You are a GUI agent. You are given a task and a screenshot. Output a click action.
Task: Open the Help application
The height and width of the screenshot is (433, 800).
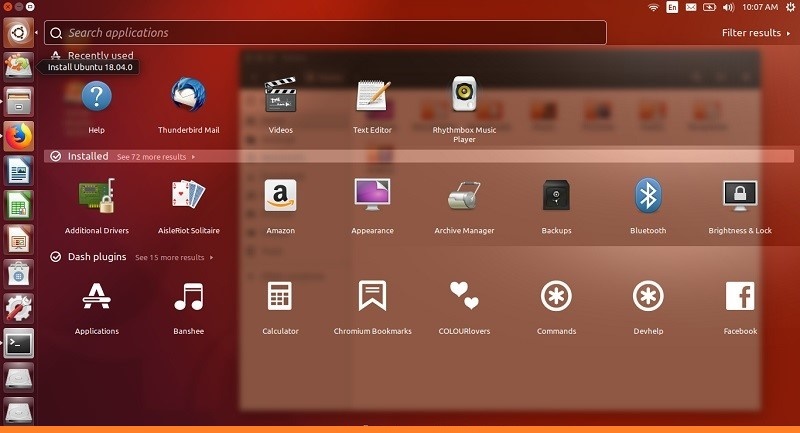pos(96,96)
